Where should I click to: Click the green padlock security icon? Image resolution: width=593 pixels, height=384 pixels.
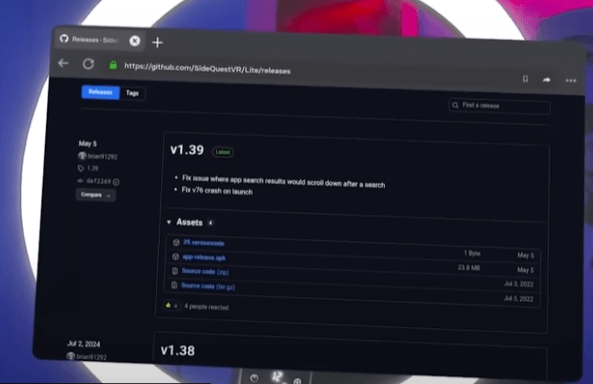113,65
